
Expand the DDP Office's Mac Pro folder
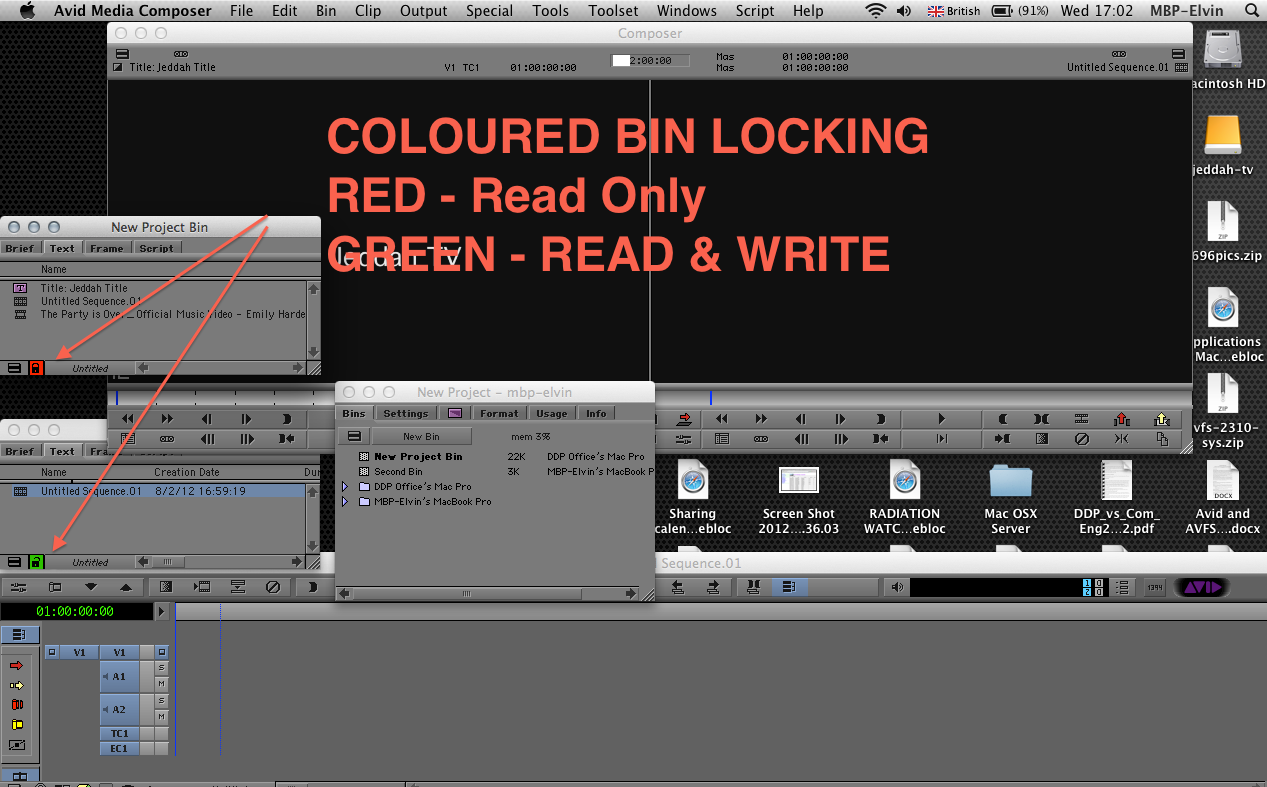pyautogui.click(x=345, y=487)
